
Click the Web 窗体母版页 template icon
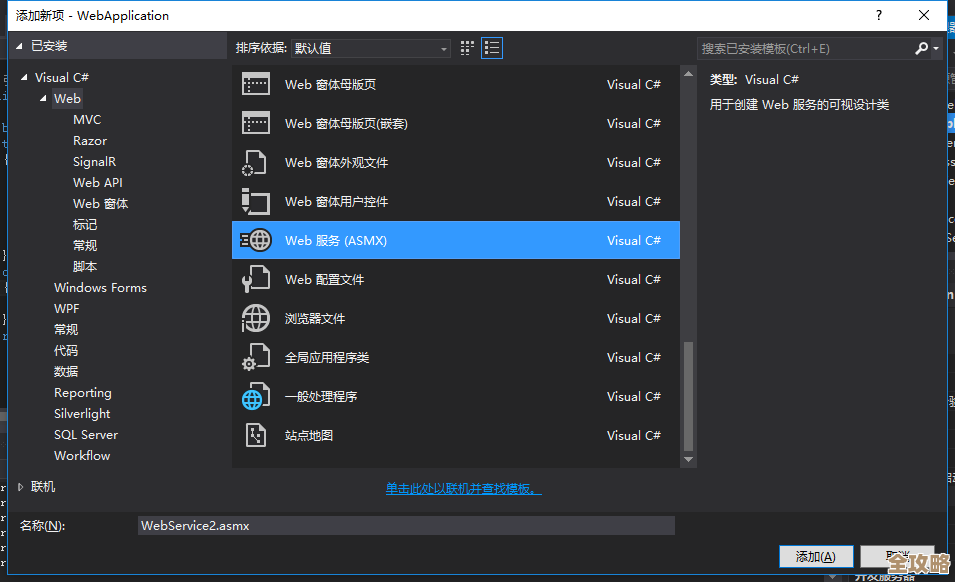pyautogui.click(x=256, y=84)
